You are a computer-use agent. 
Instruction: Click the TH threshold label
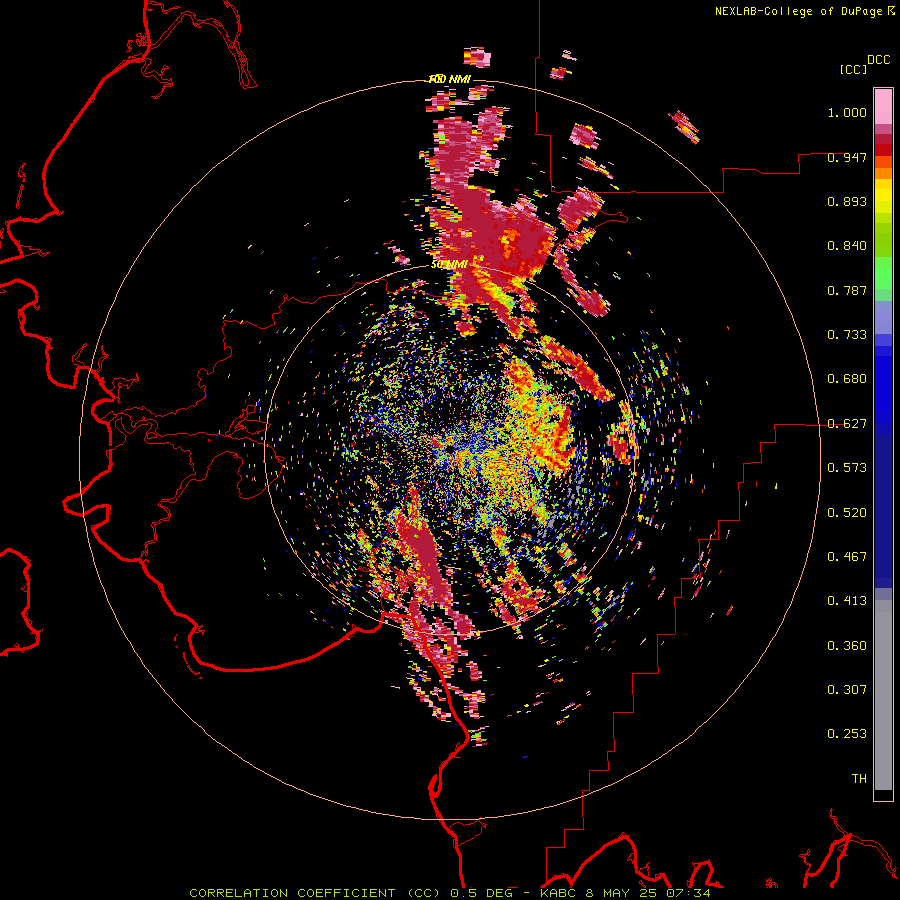(x=859, y=779)
